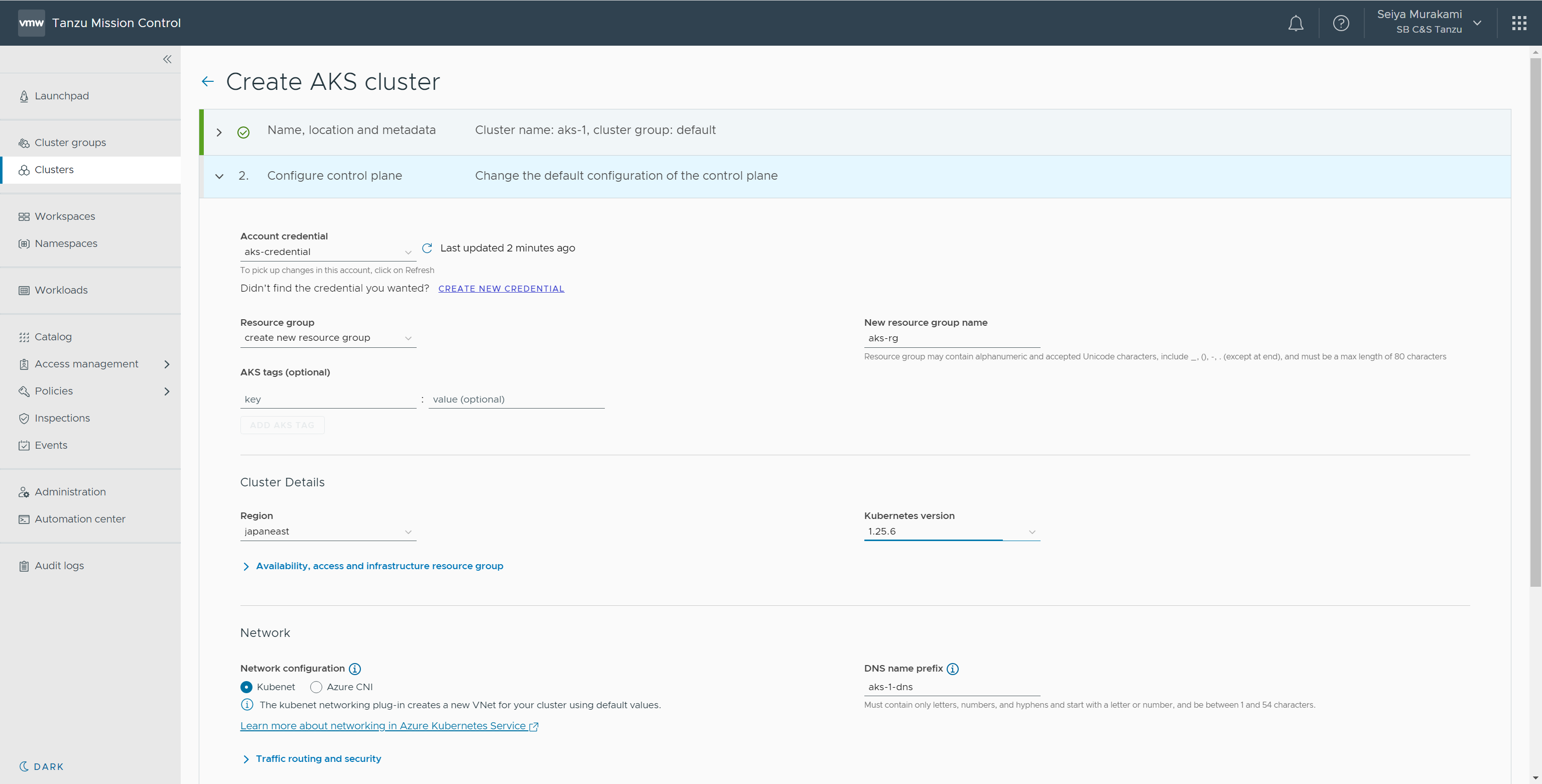
Task: Select the Kubenet radio button
Action: pyautogui.click(x=246, y=687)
